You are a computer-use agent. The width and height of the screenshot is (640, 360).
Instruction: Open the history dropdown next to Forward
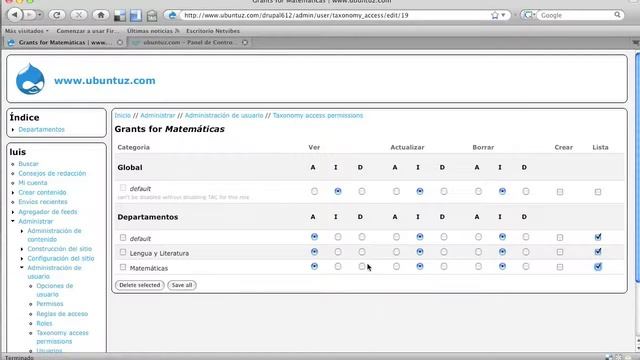[x=40, y=15]
